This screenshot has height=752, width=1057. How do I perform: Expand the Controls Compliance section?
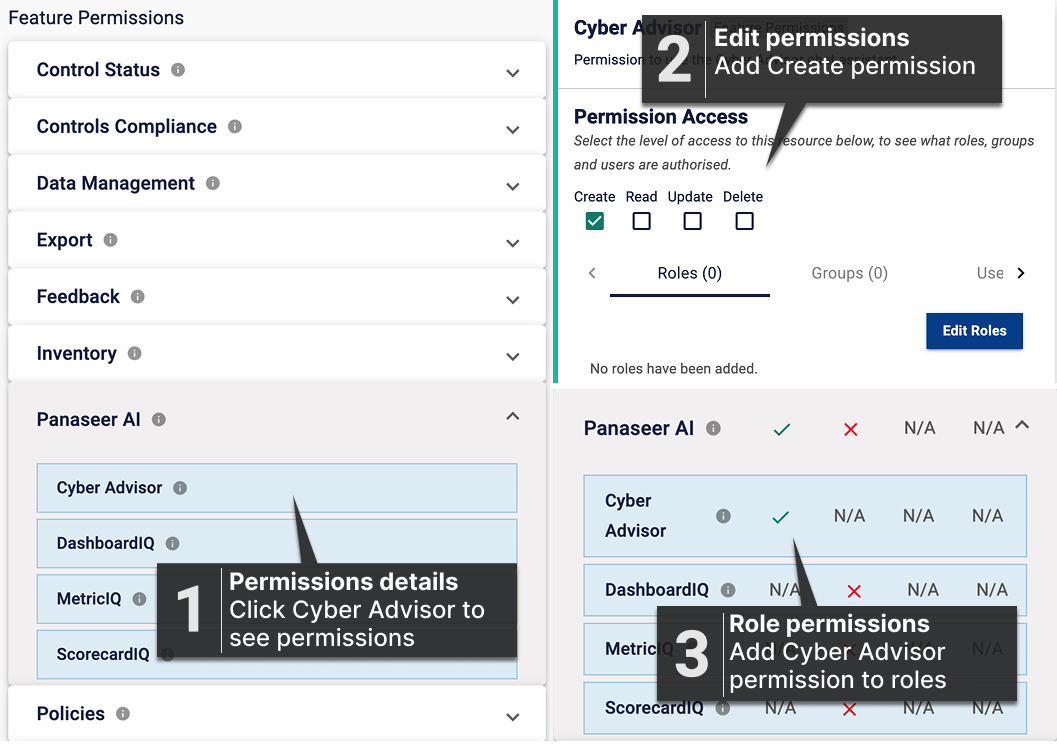513,129
